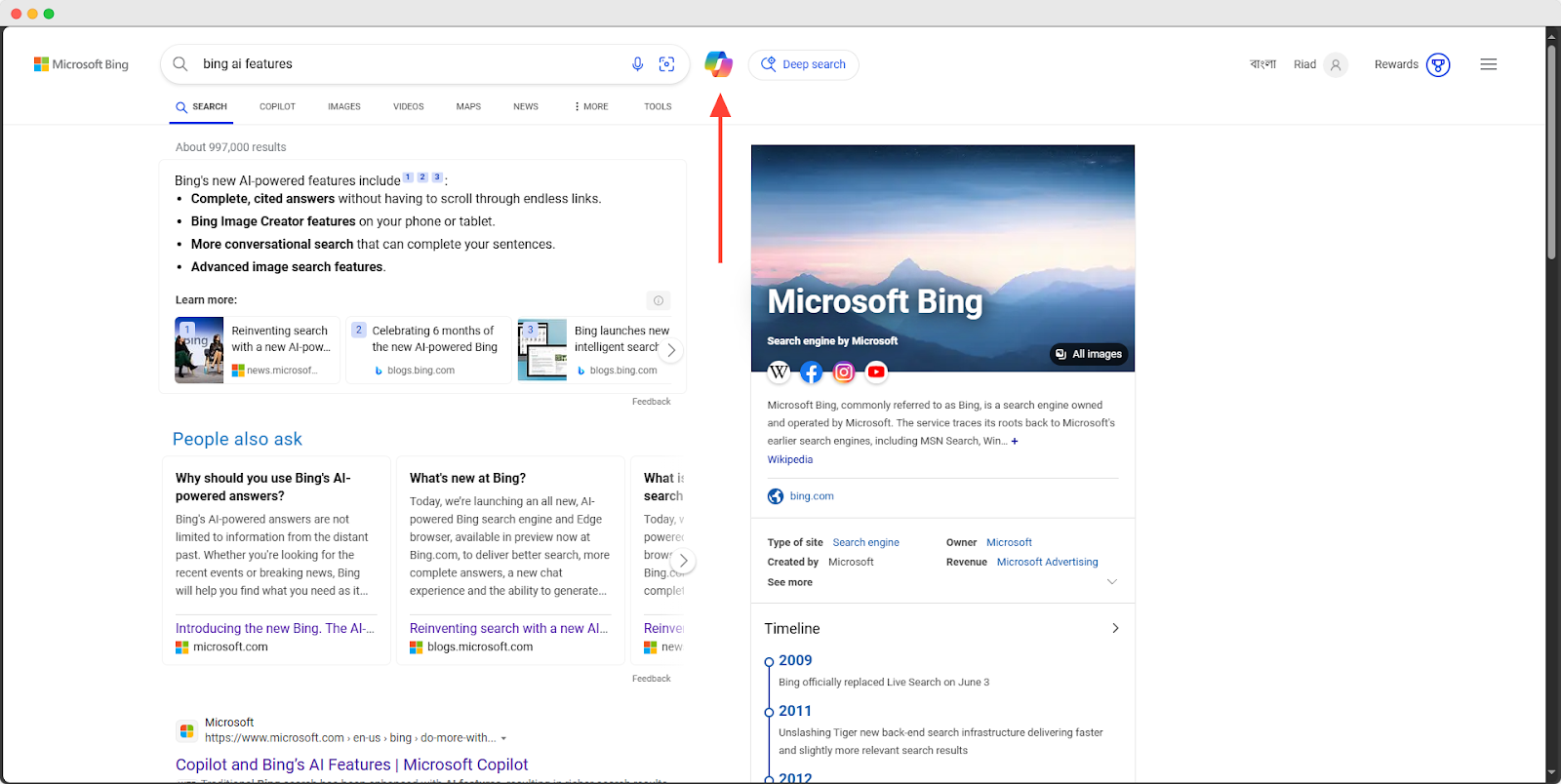Open 'Copilot and Bing's AI Features | Microsoft Copilot'
The width and height of the screenshot is (1561, 784).
click(351, 764)
